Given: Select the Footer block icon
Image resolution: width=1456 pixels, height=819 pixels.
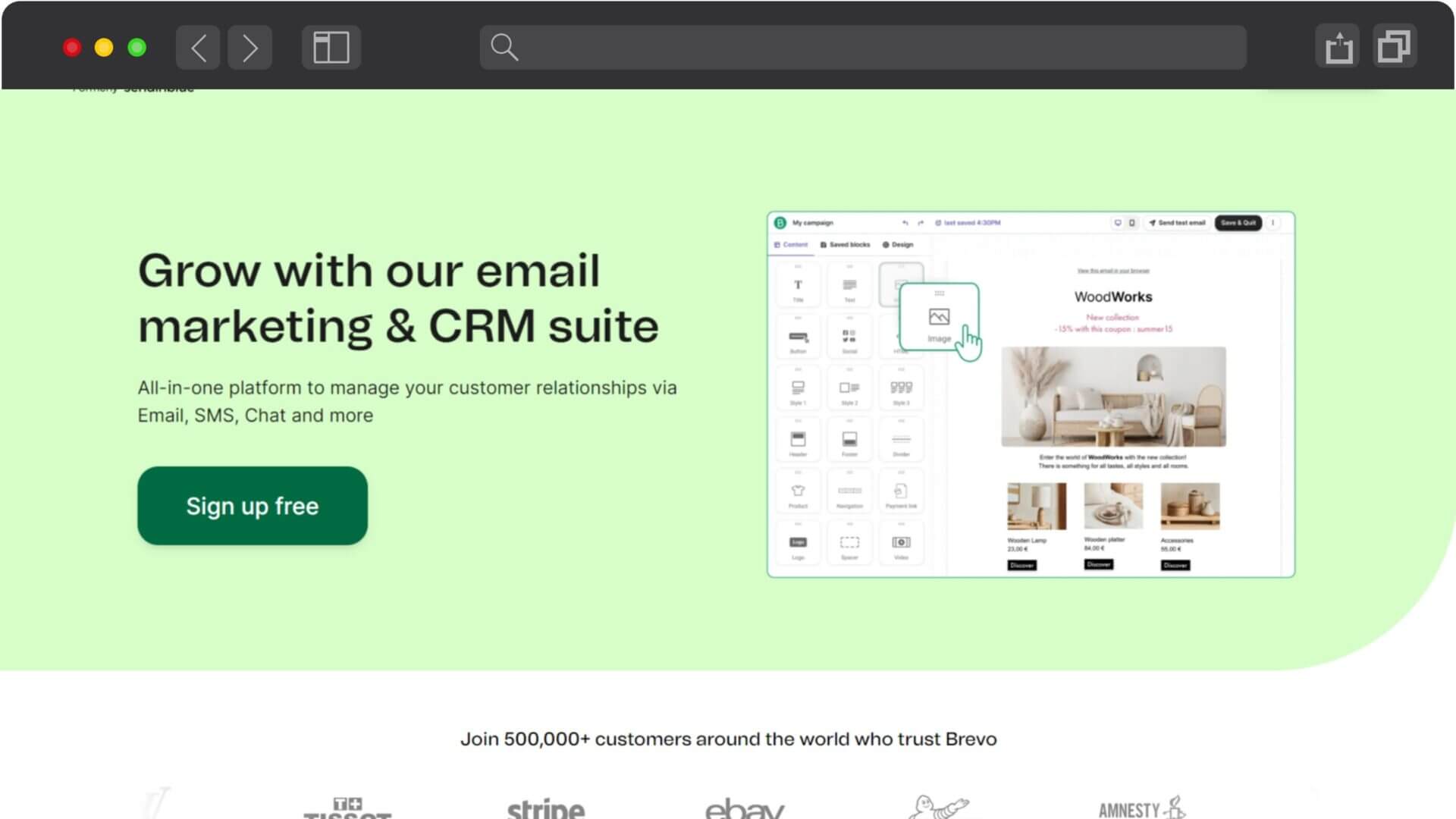Looking at the screenshot, I should (x=849, y=441).
